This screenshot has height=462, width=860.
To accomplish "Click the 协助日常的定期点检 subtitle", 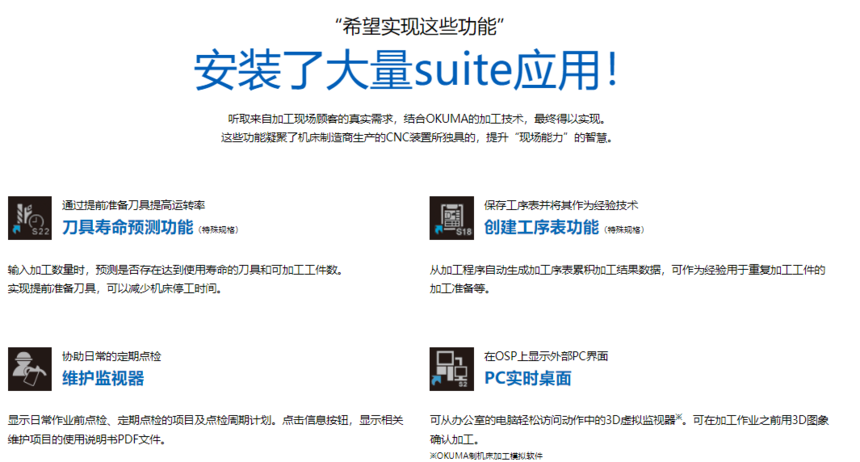I will (111, 356).
